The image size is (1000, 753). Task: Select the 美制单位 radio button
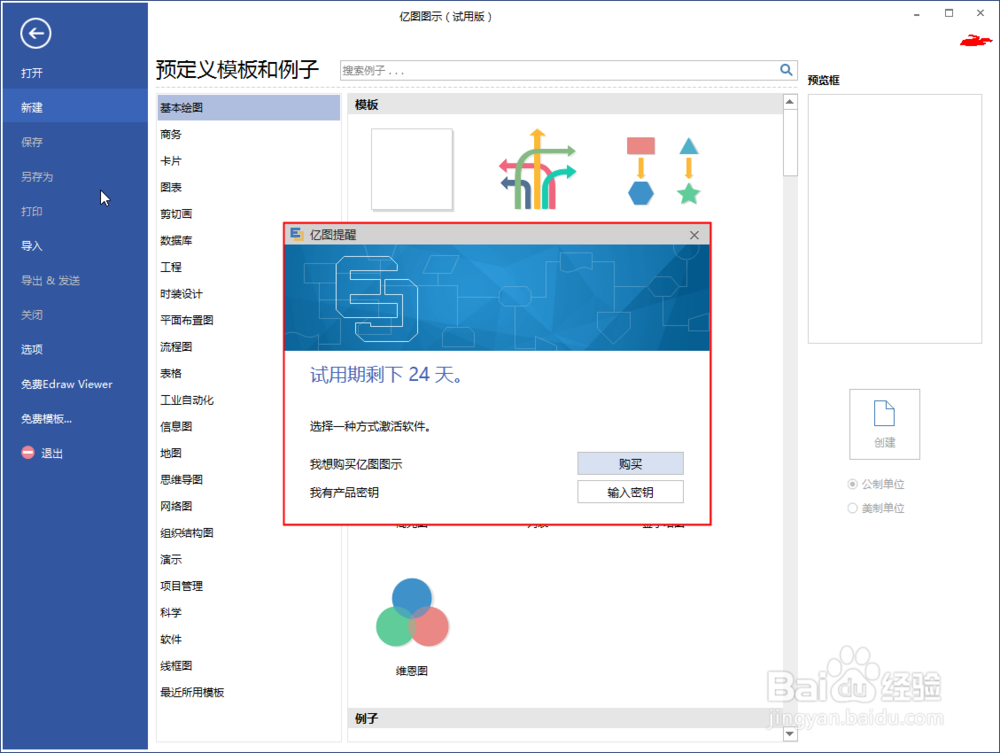[853, 507]
